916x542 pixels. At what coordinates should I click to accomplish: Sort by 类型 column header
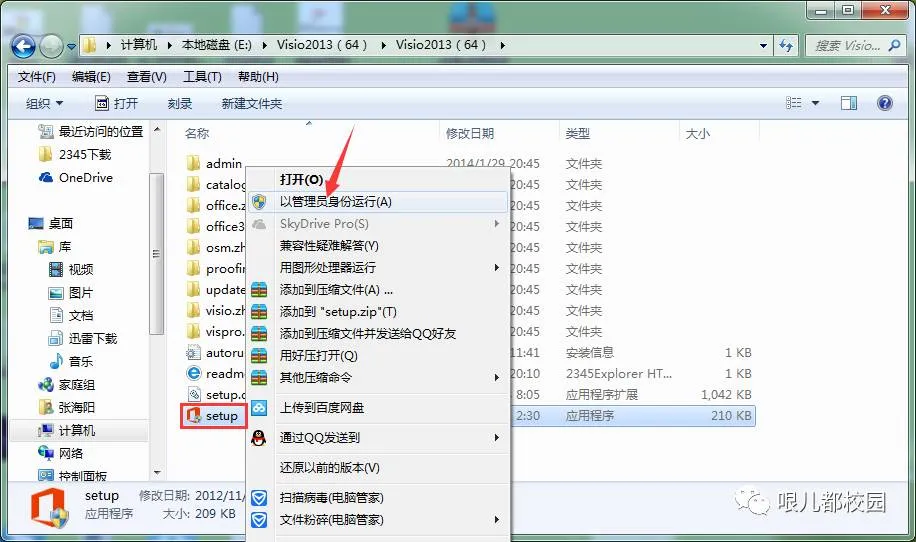pyautogui.click(x=577, y=133)
